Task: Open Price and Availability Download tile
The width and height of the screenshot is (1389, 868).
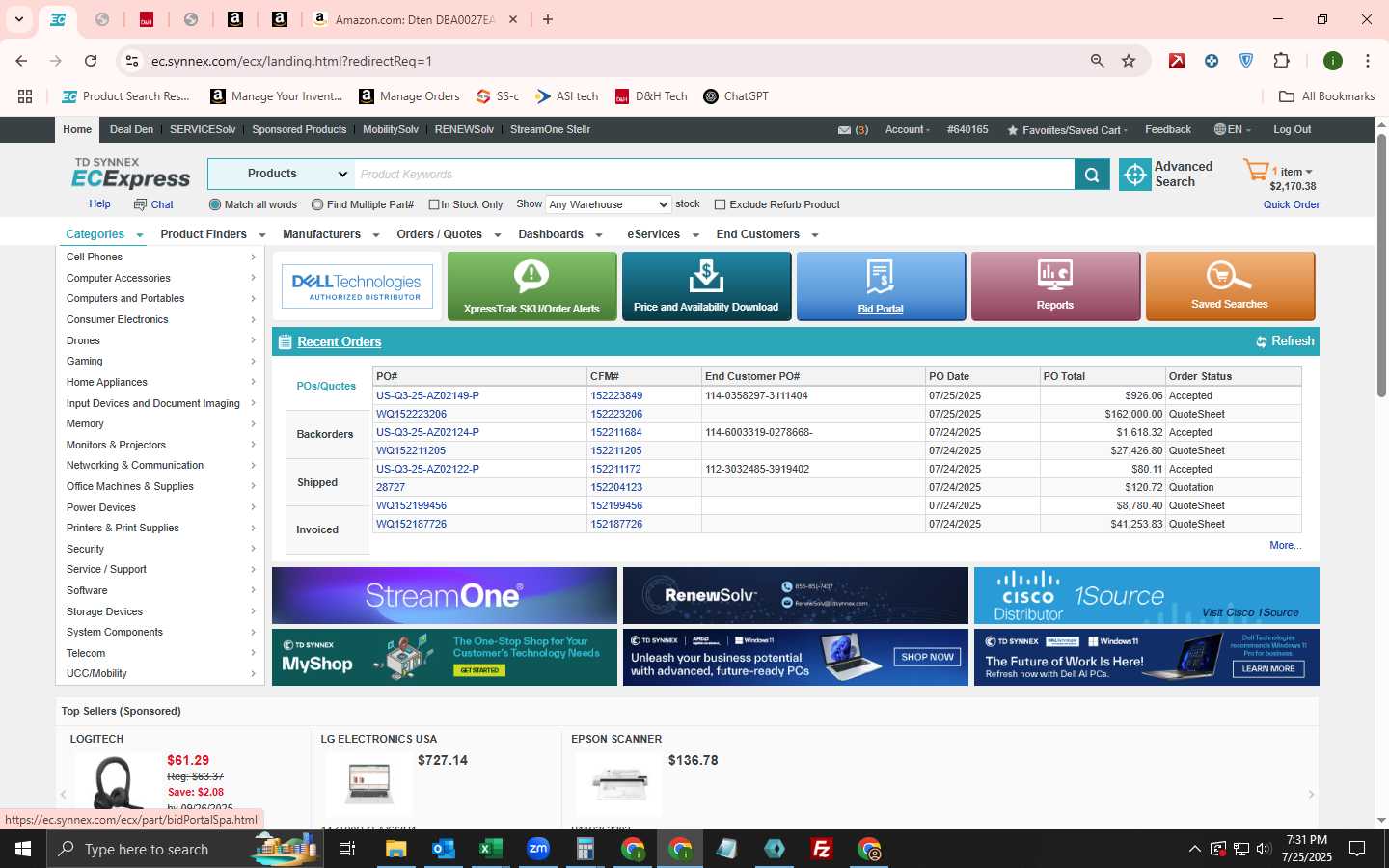Action: pyautogui.click(x=706, y=286)
